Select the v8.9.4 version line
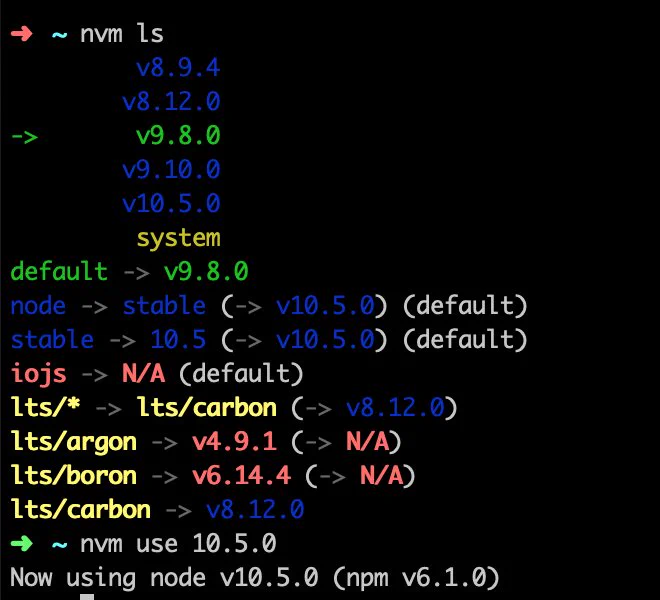Image resolution: width=660 pixels, height=600 pixels. coord(178,68)
